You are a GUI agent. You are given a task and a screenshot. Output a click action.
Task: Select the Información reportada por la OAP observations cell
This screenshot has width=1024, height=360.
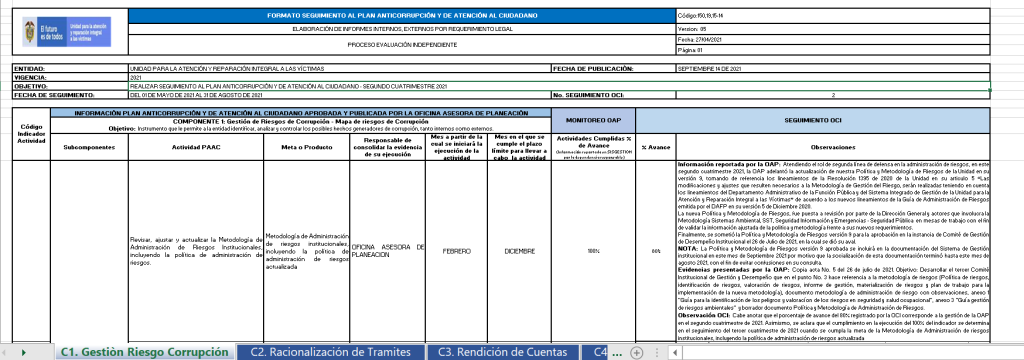833,252
